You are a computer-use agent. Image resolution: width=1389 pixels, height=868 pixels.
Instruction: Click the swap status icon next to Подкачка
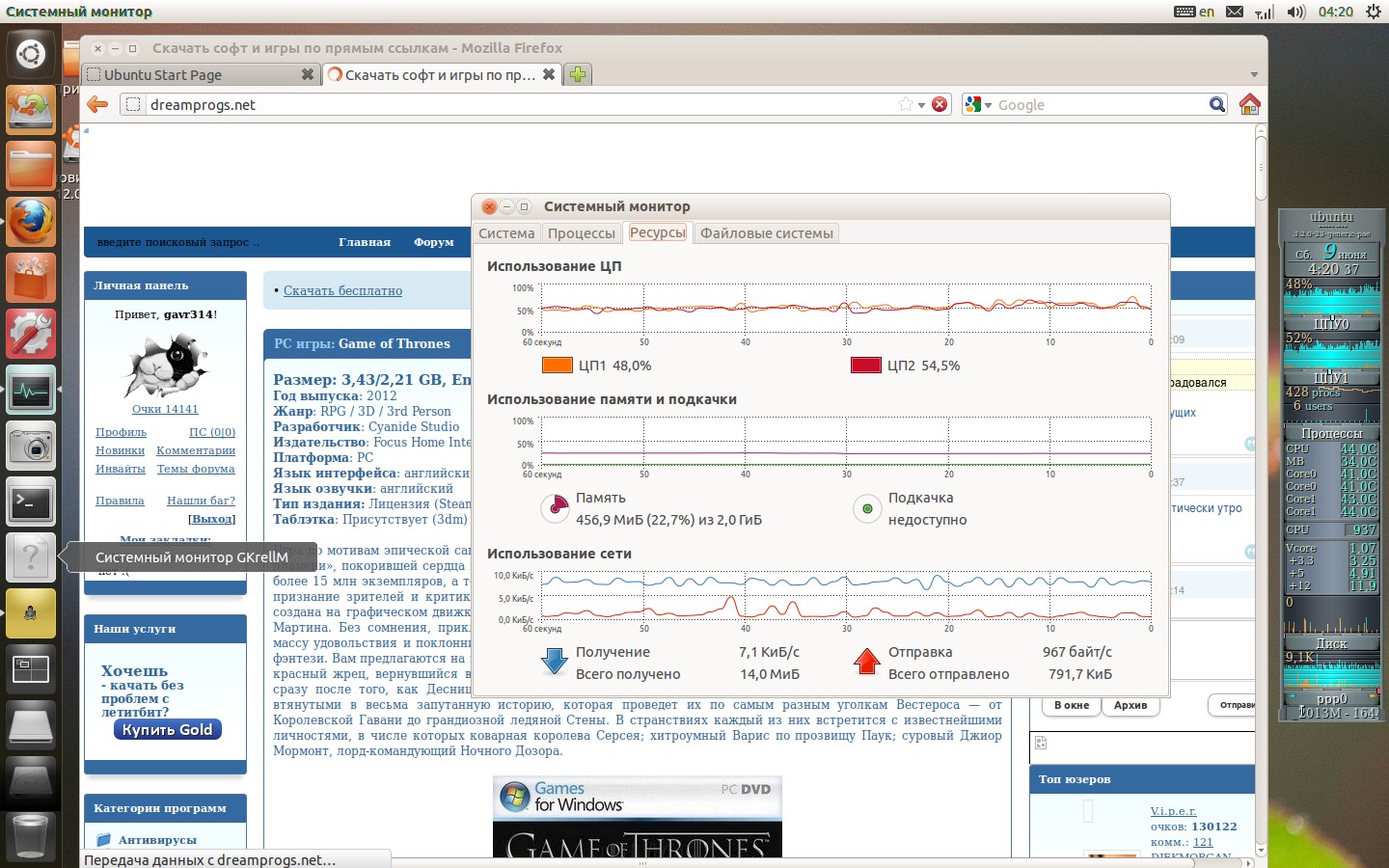[x=867, y=508]
